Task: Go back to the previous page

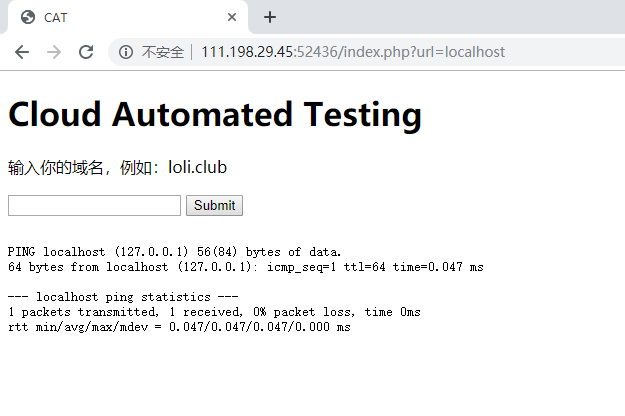Action: click(x=22, y=52)
